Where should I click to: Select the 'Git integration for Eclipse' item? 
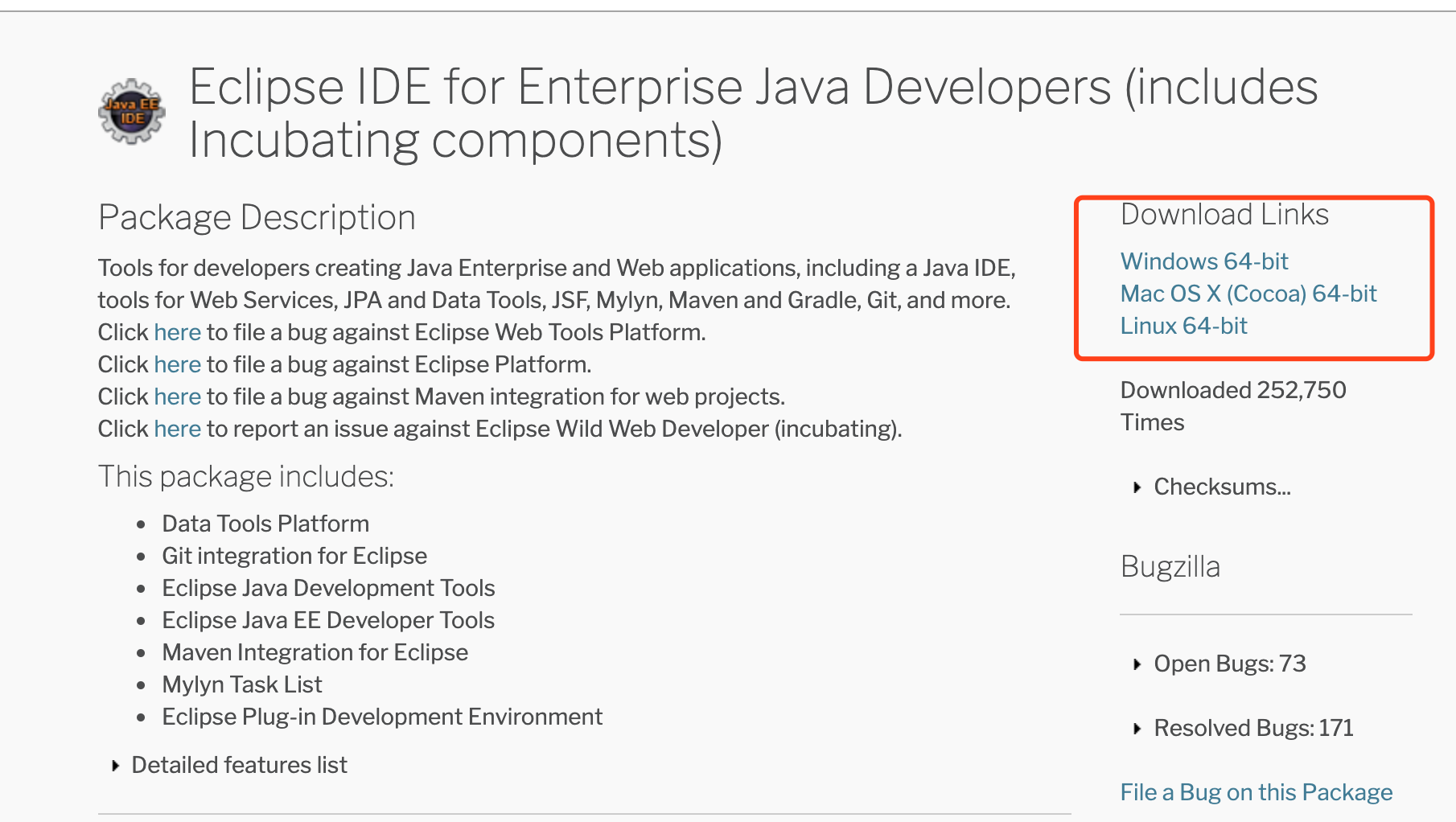[x=294, y=556]
